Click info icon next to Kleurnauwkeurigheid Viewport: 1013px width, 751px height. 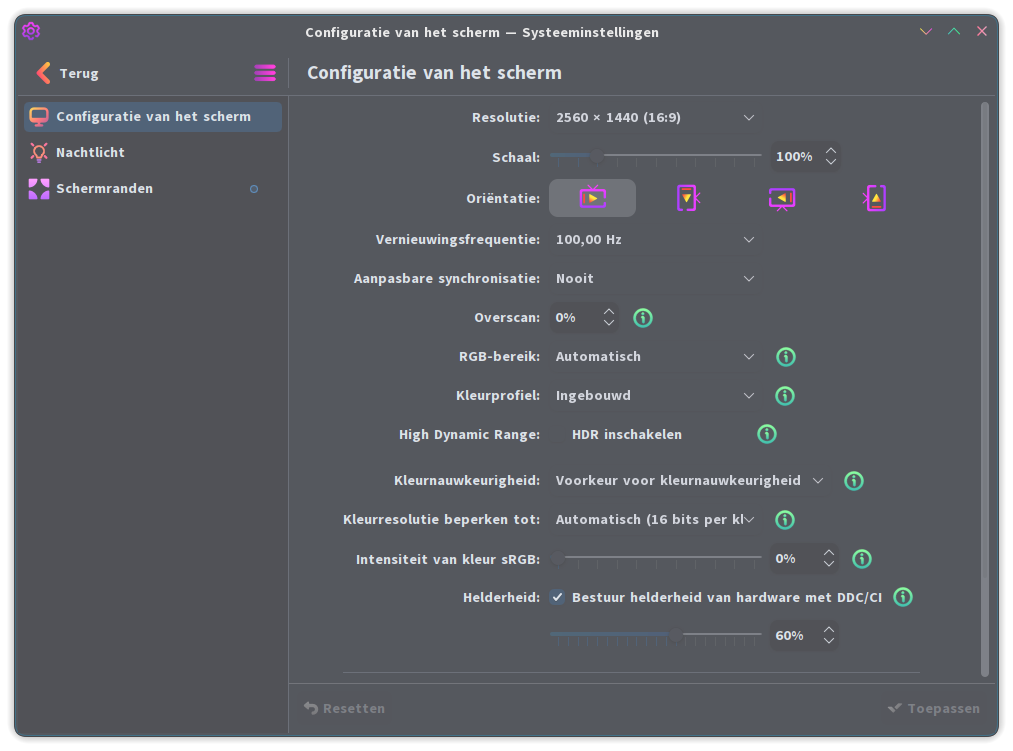tap(853, 480)
